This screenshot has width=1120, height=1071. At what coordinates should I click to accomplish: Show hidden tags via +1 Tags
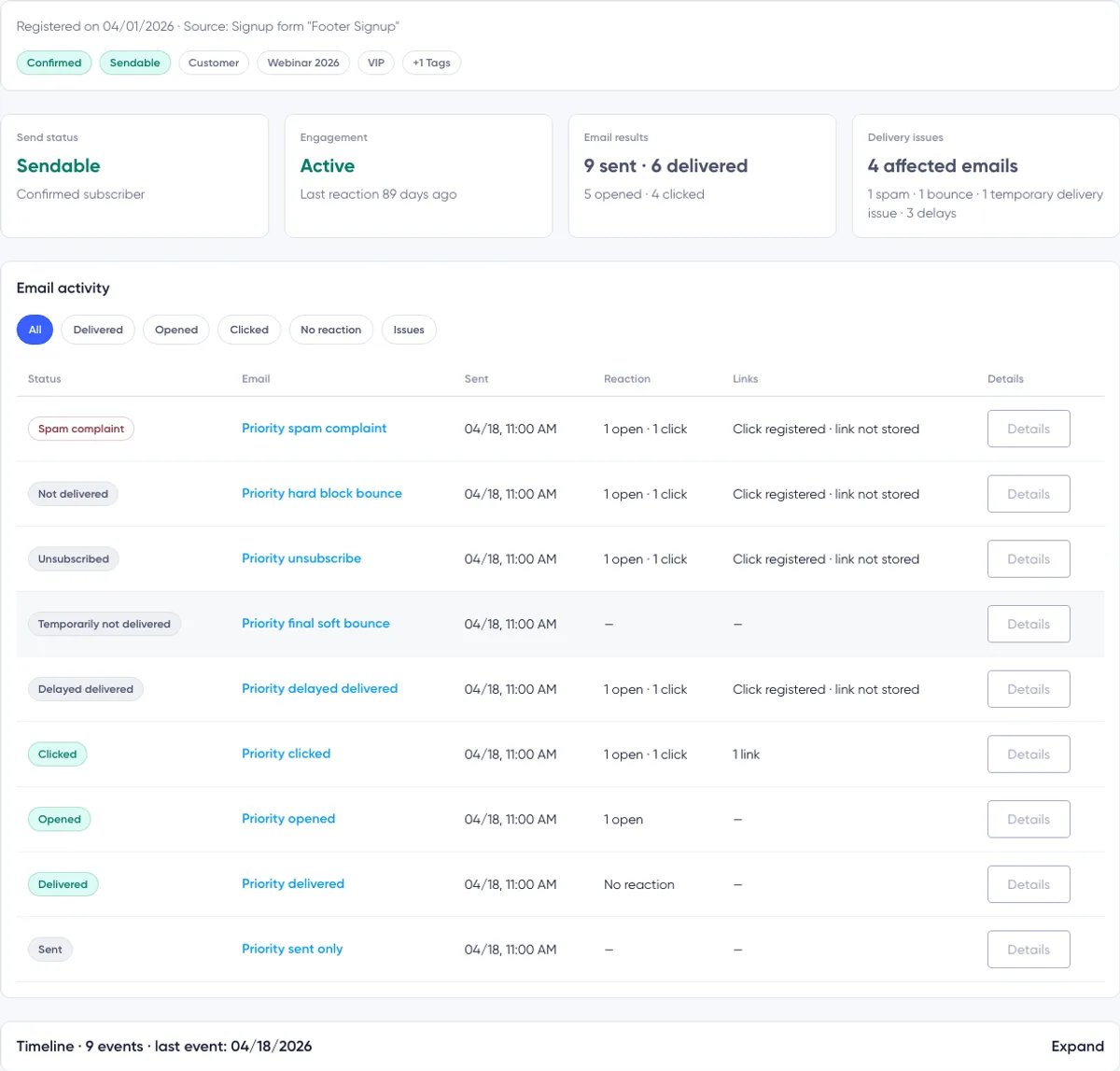click(x=431, y=63)
